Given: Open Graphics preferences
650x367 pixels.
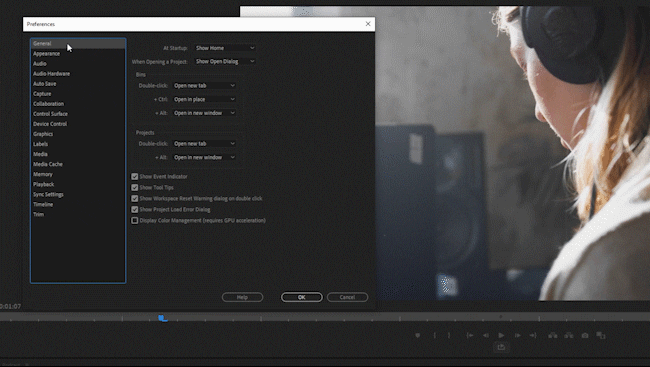Looking at the screenshot, I should coord(78,134).
